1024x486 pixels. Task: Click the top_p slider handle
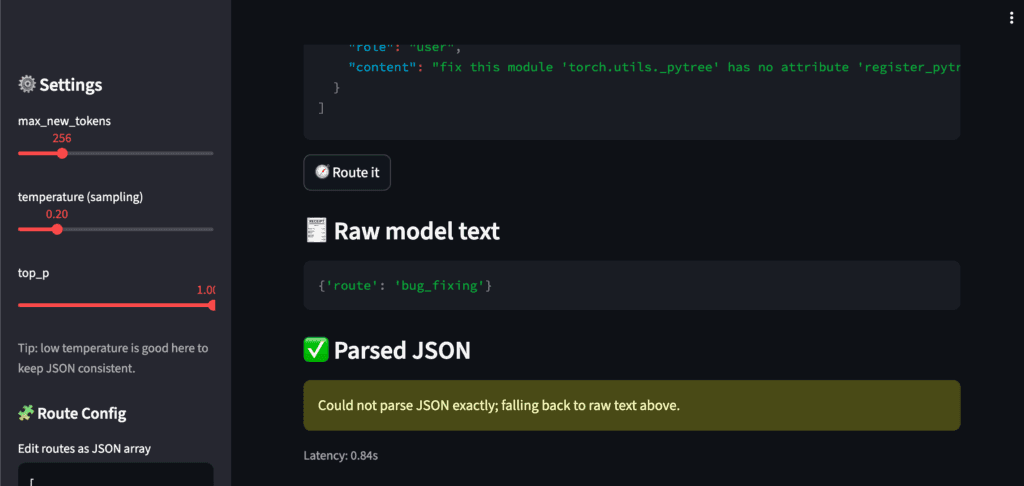click(x=212, y=305)
